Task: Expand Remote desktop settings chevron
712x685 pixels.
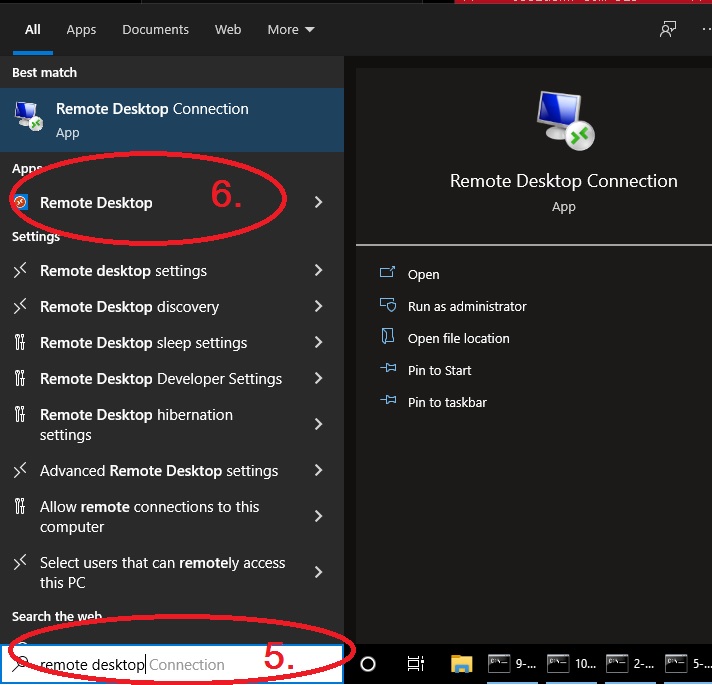Action: pos(319,271)
